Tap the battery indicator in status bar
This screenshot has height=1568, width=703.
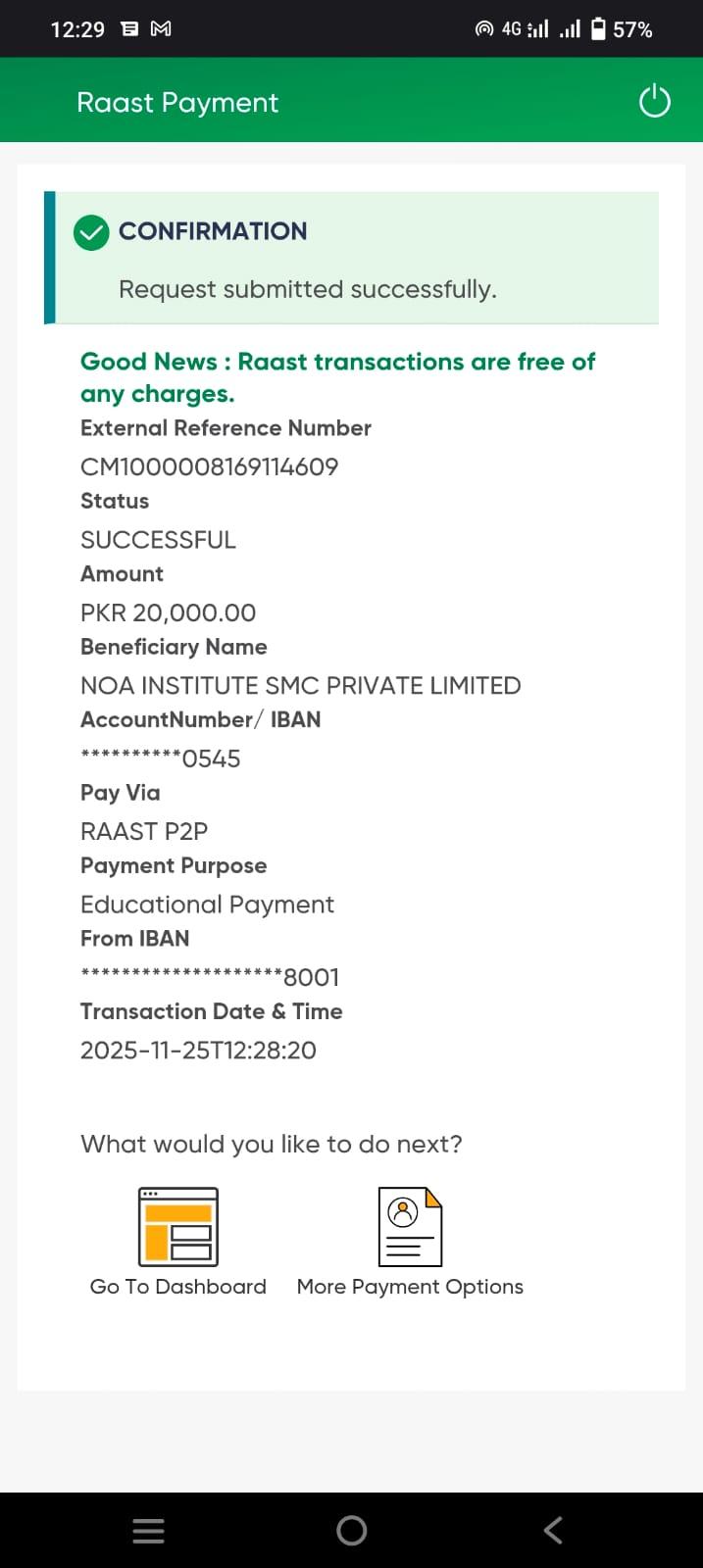pos(598,29)
